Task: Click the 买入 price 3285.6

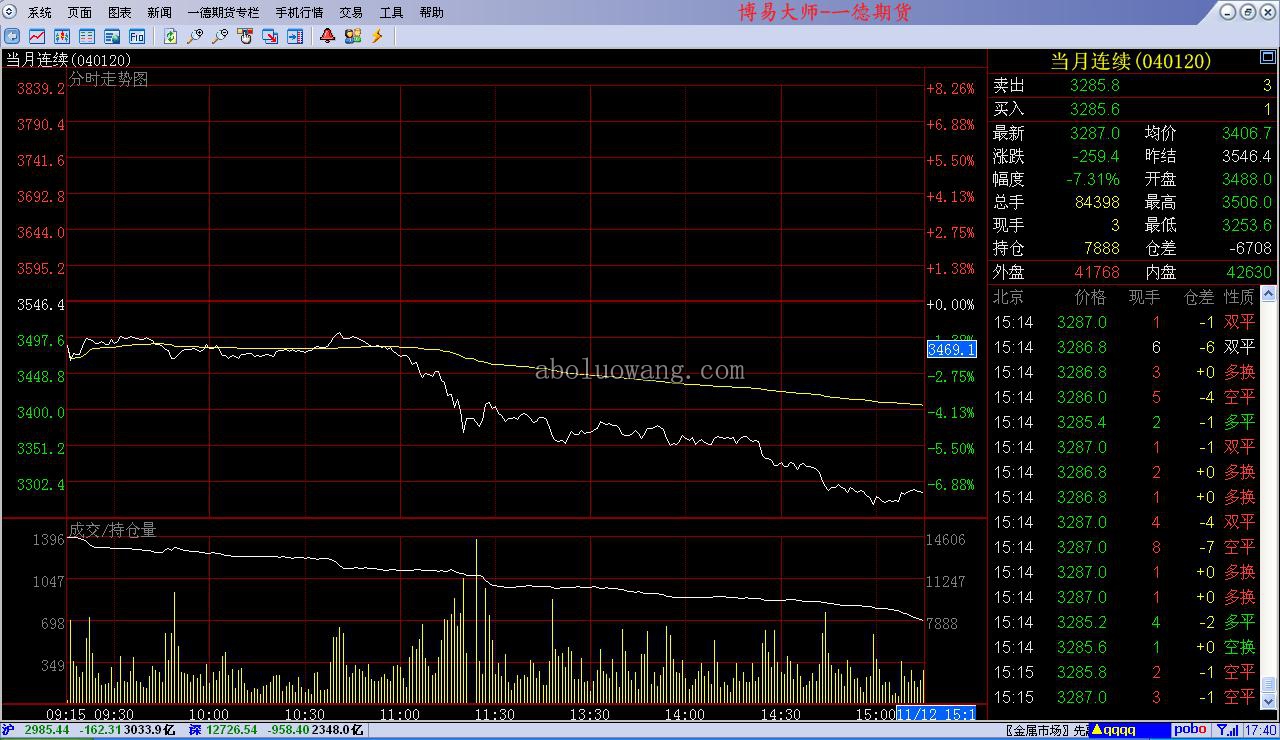Action: [1094, 109]
